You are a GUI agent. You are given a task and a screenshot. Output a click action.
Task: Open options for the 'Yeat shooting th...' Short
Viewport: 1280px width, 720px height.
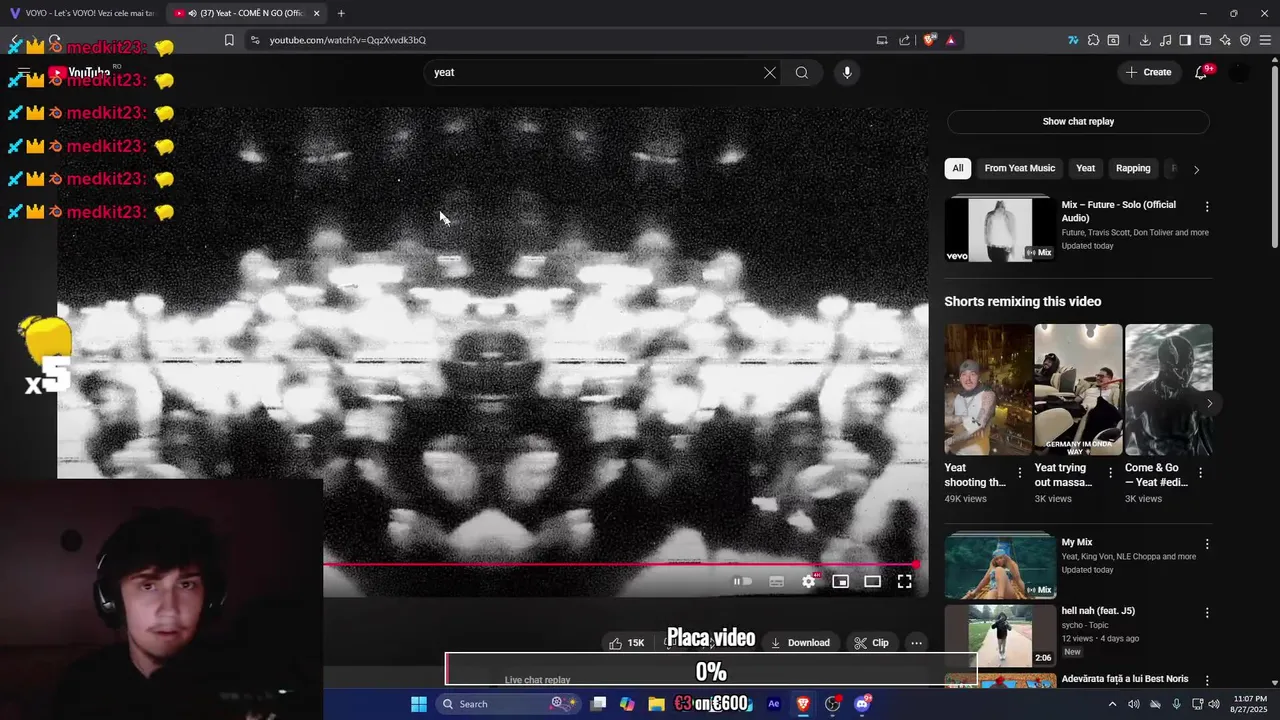pyautogui.click(x=1020, y=472)
